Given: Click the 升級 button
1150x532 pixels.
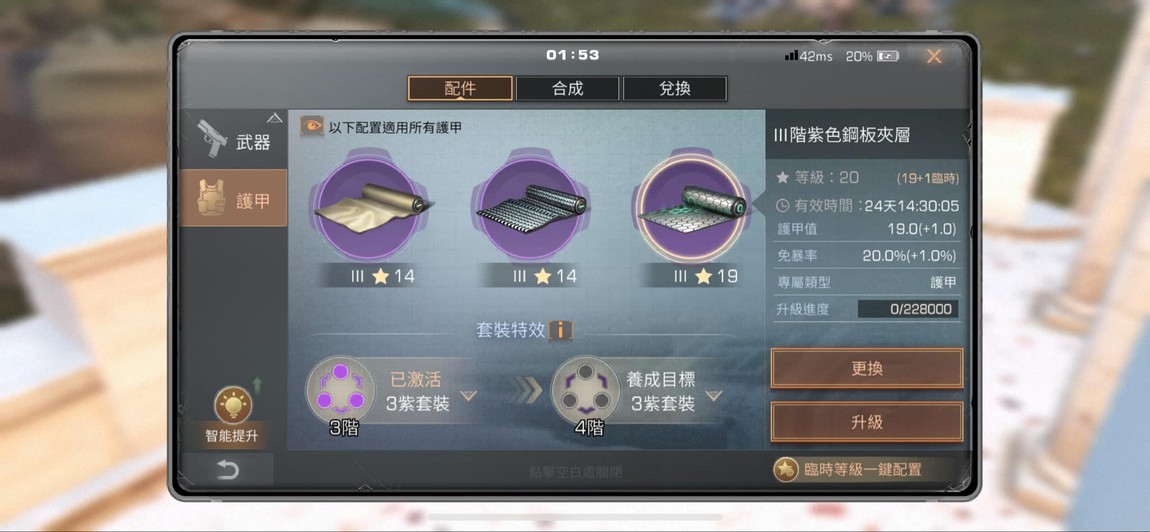Looking at the screenshot, I should (866, 422).
